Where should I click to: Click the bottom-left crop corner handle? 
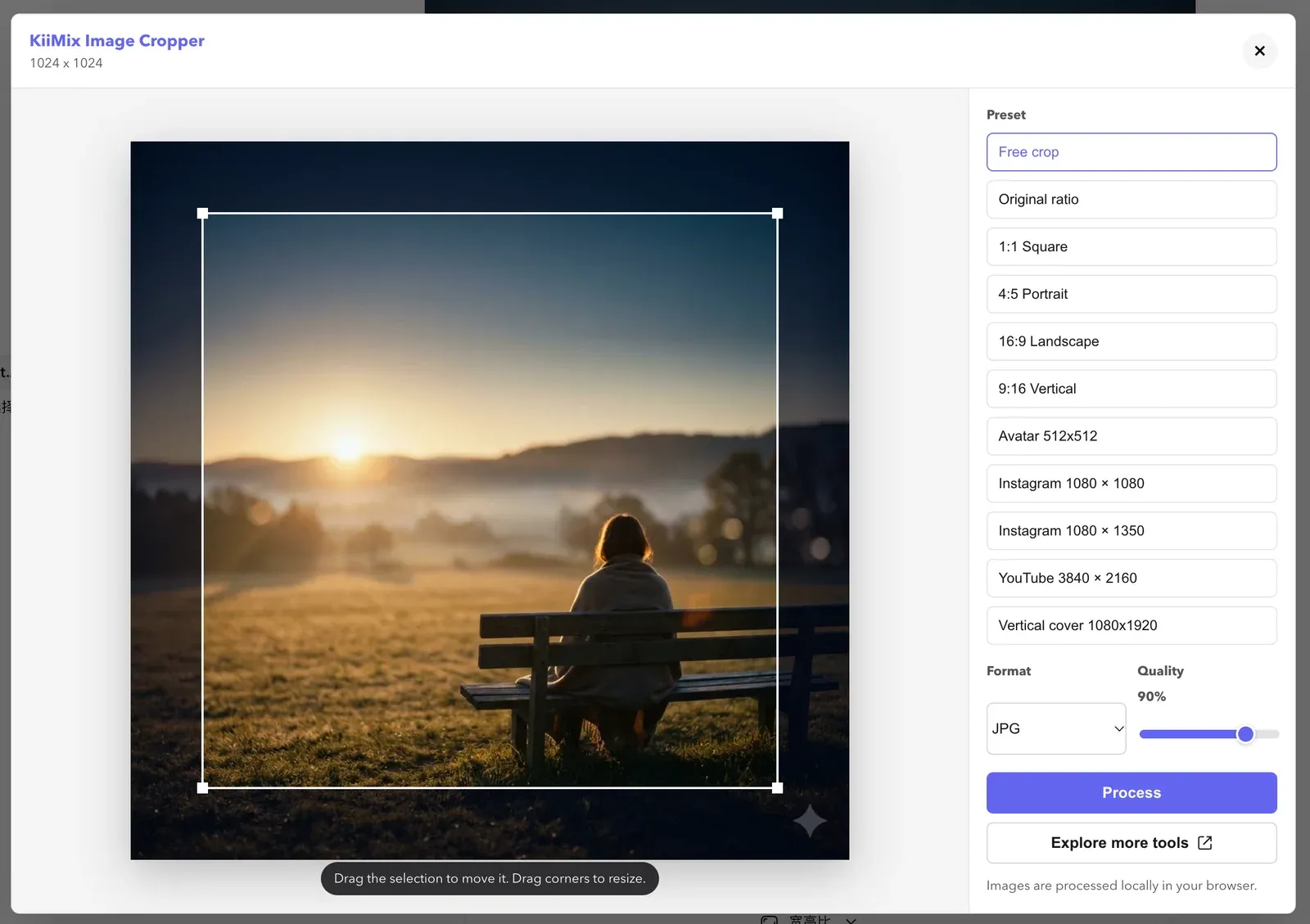pos(203,788)
